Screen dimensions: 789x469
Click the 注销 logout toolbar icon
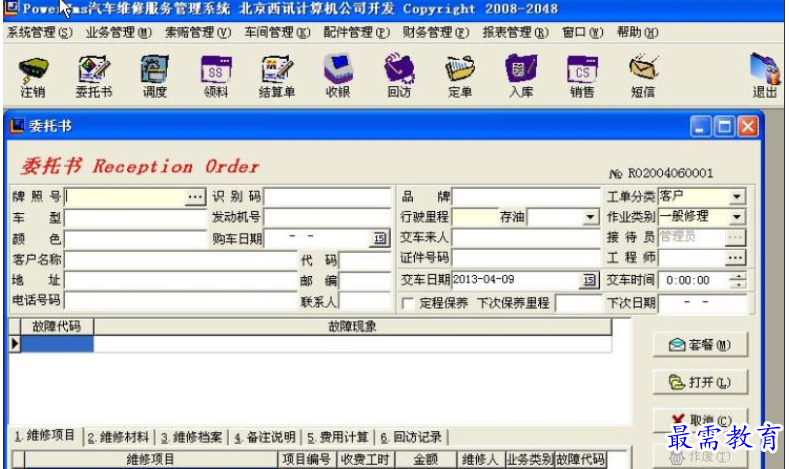[x=33, y=77]
